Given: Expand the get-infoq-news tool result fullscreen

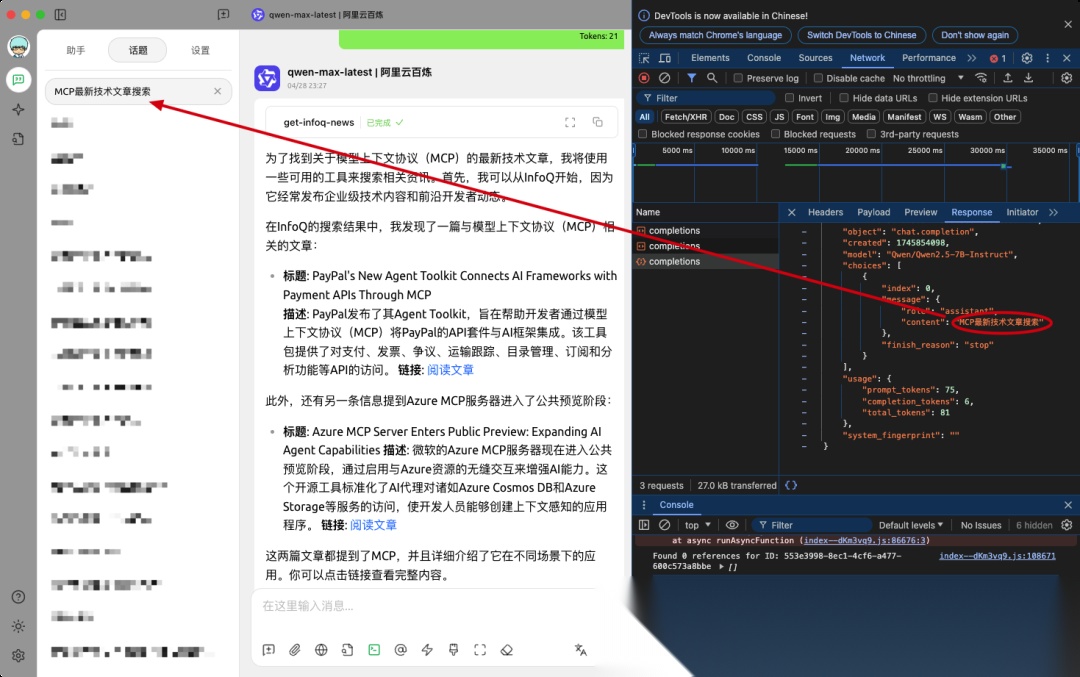Looking at the screenshot, I should coord(570,123).
